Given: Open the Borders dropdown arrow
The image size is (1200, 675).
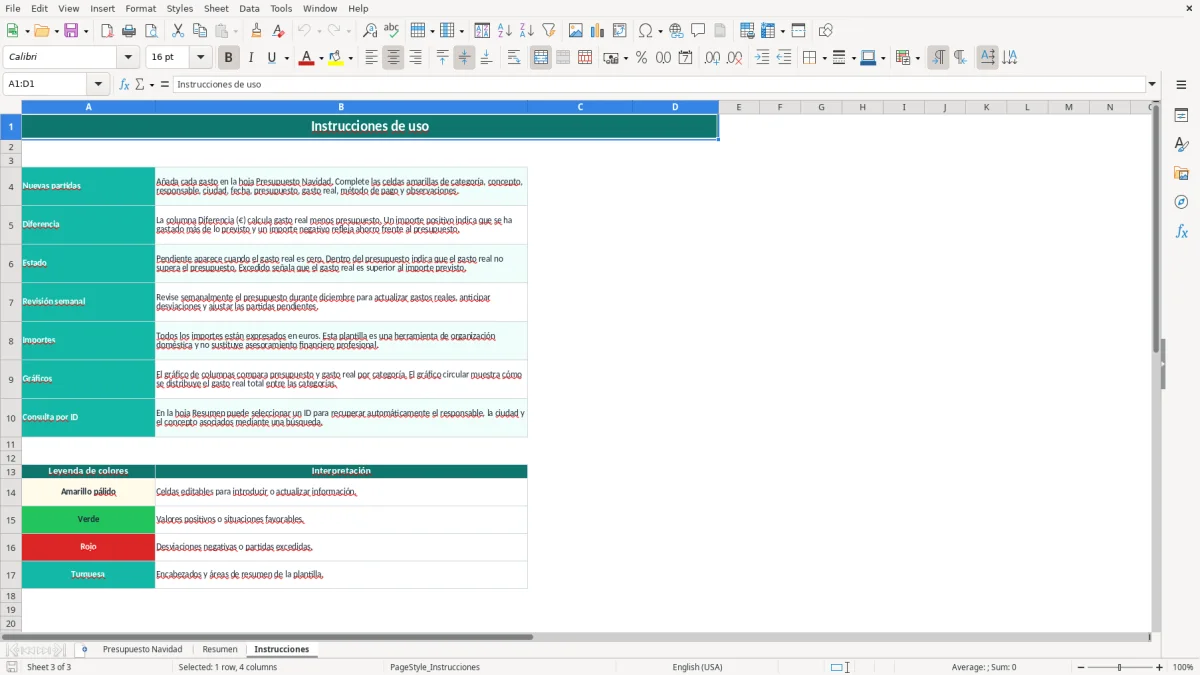Looking at the screenshot, I should point(823,58).
